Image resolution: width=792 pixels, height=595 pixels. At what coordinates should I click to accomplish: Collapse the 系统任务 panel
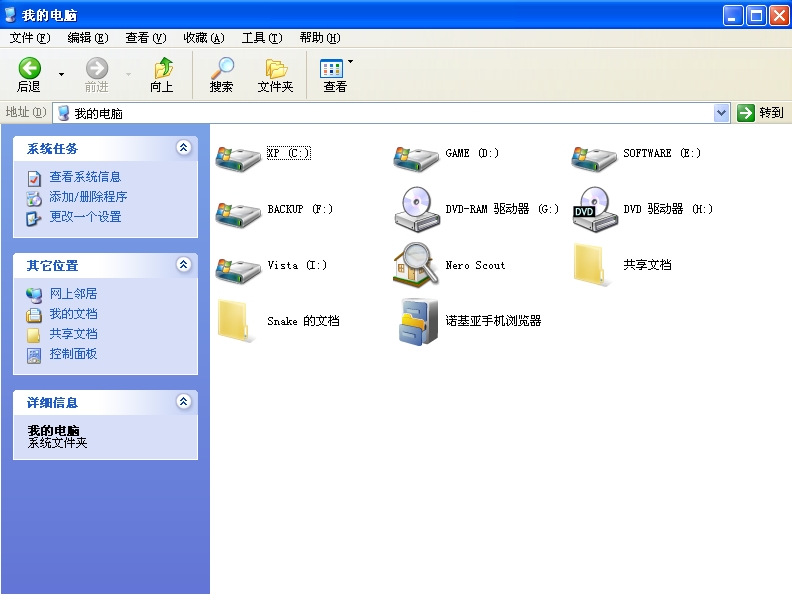click(x=183, y=148)
